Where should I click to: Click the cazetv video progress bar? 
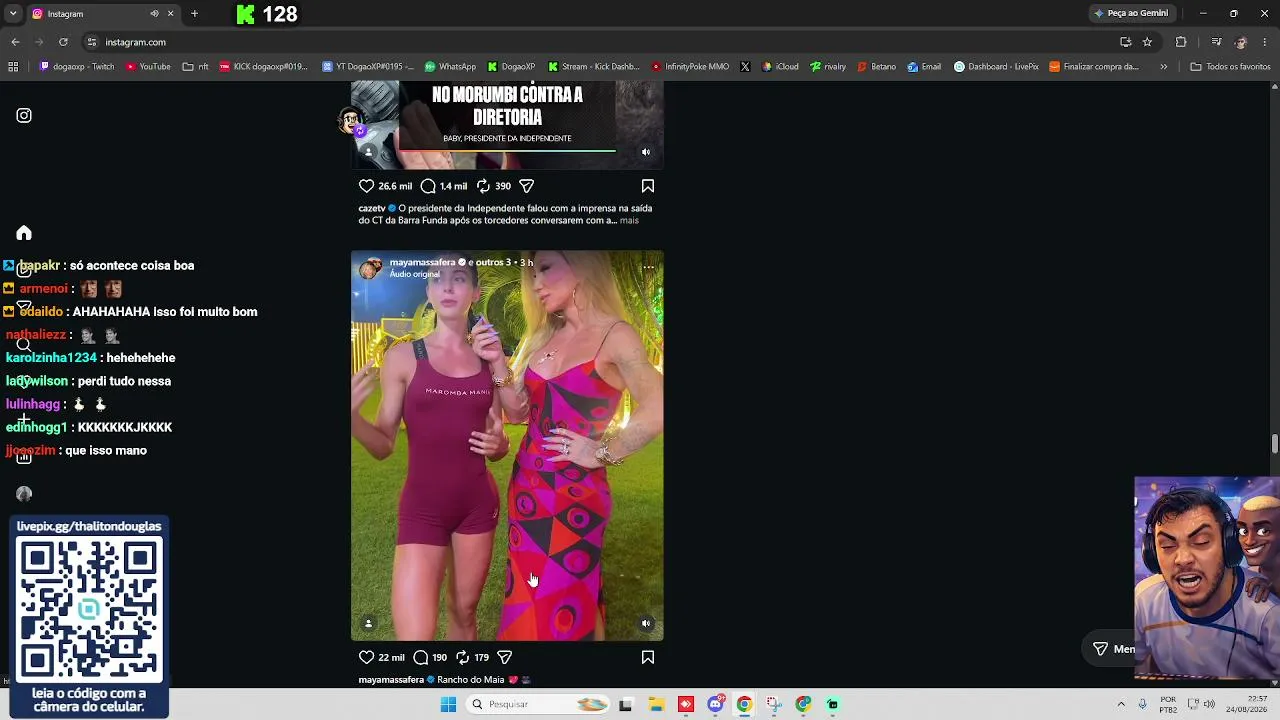click(x=507, y=151)
